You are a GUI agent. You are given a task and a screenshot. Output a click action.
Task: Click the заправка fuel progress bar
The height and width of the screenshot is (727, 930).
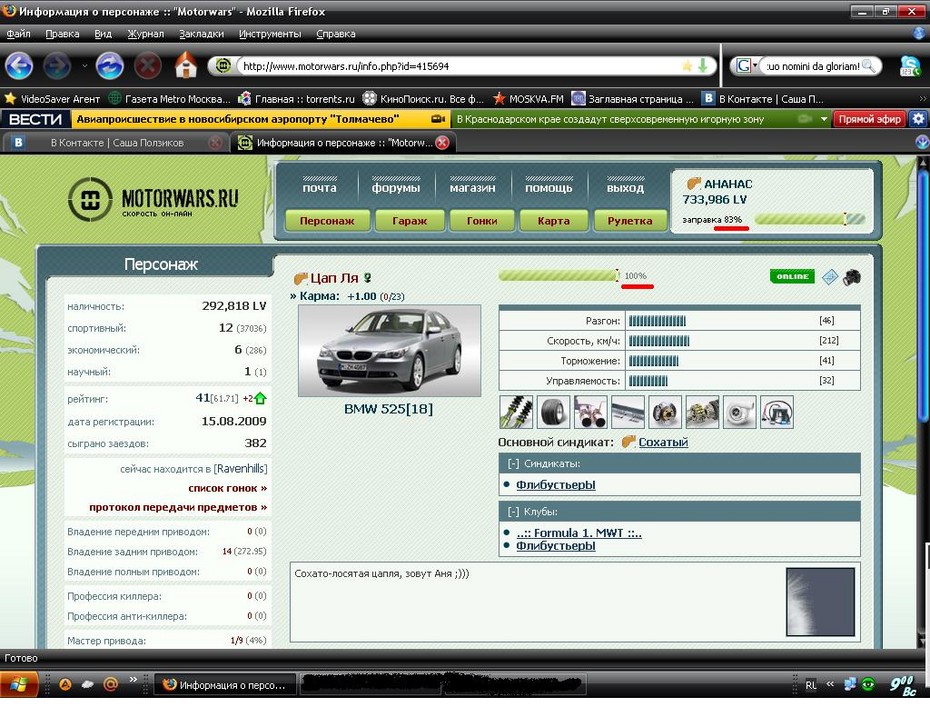(810, 219)
